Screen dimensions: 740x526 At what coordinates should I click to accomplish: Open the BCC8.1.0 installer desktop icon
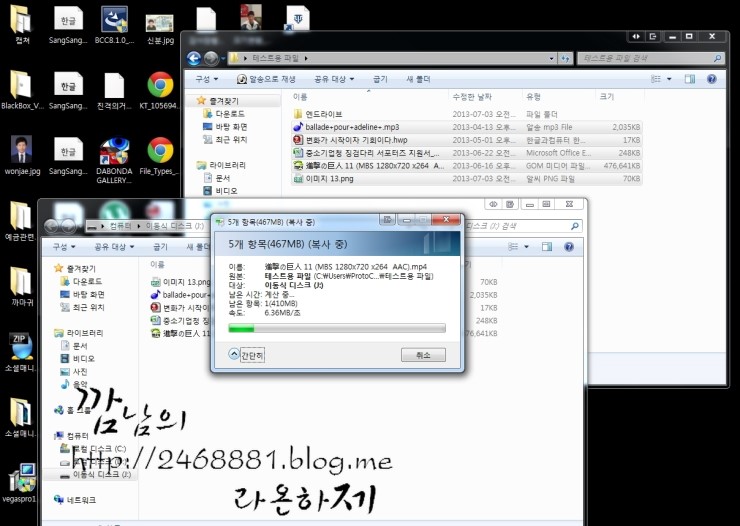click(x=115, y=19)
